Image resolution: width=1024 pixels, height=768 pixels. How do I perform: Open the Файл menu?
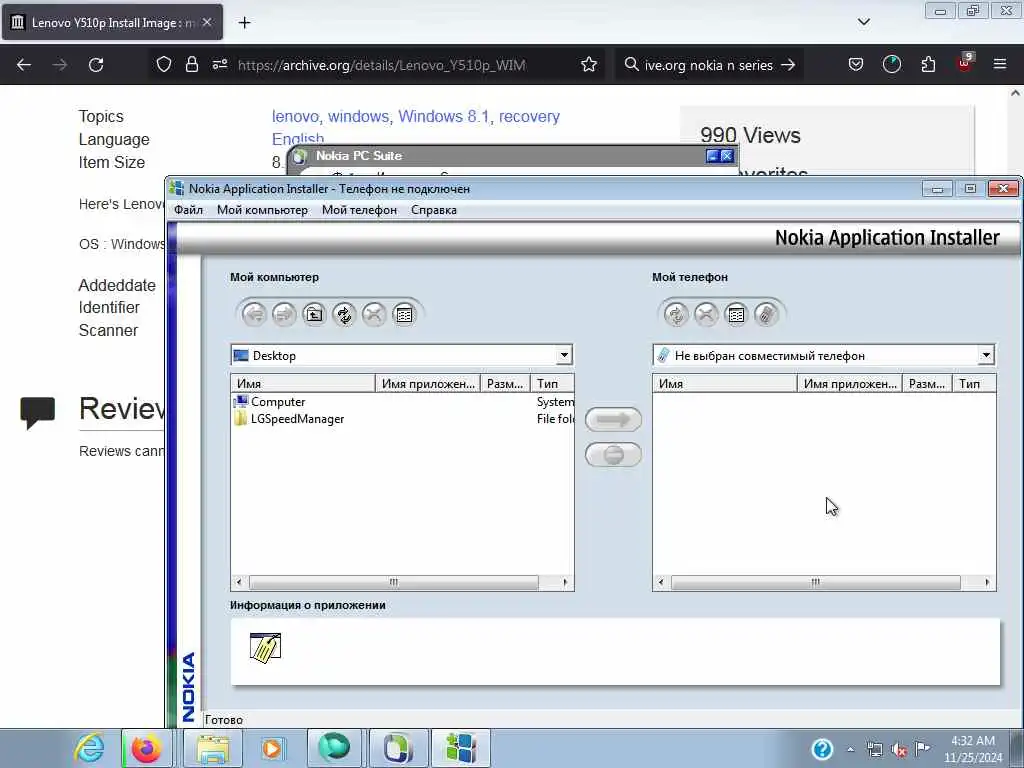click(188, 210)
